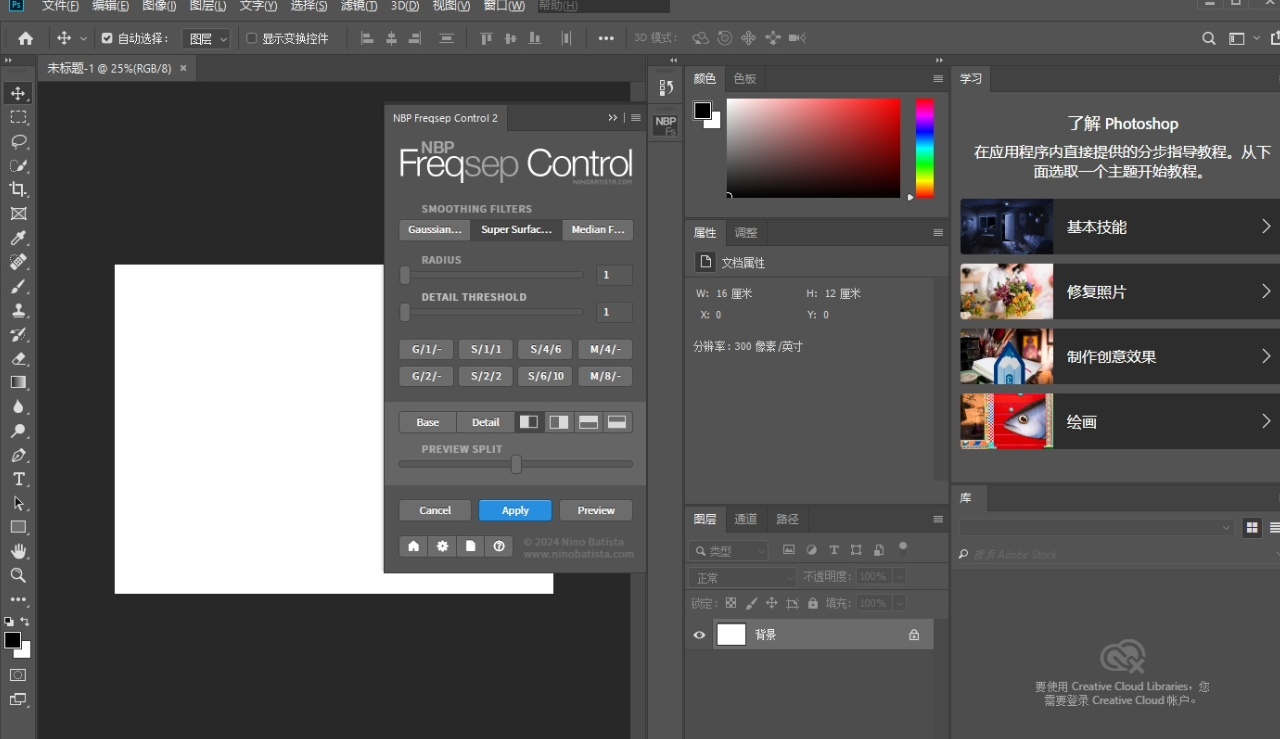Toggle the Quick Mask mode icon
The height and width of the screenshot is (739, 1280).
tap(18, 675)
